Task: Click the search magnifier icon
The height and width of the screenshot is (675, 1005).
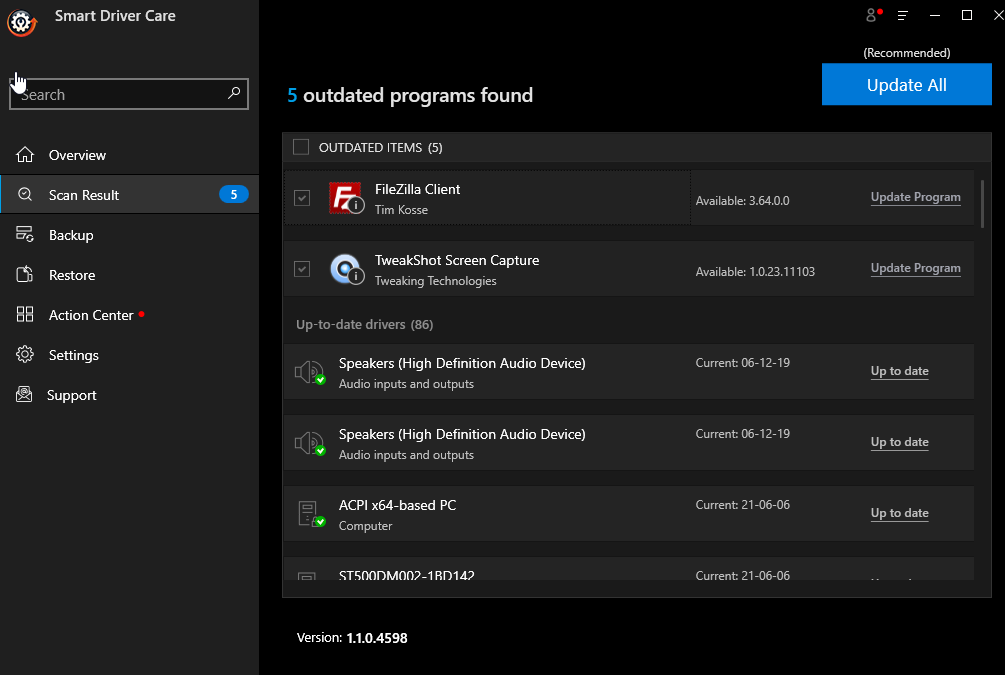Action: [x=234, y=93]
